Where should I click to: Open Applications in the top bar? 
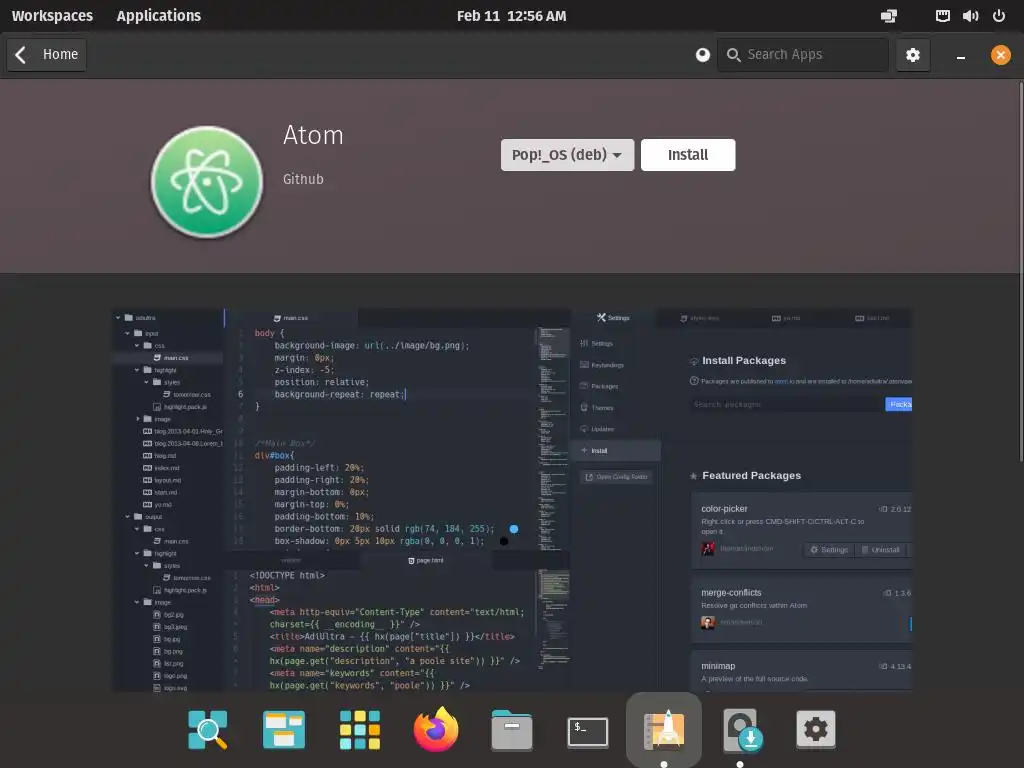click(159, 16)
